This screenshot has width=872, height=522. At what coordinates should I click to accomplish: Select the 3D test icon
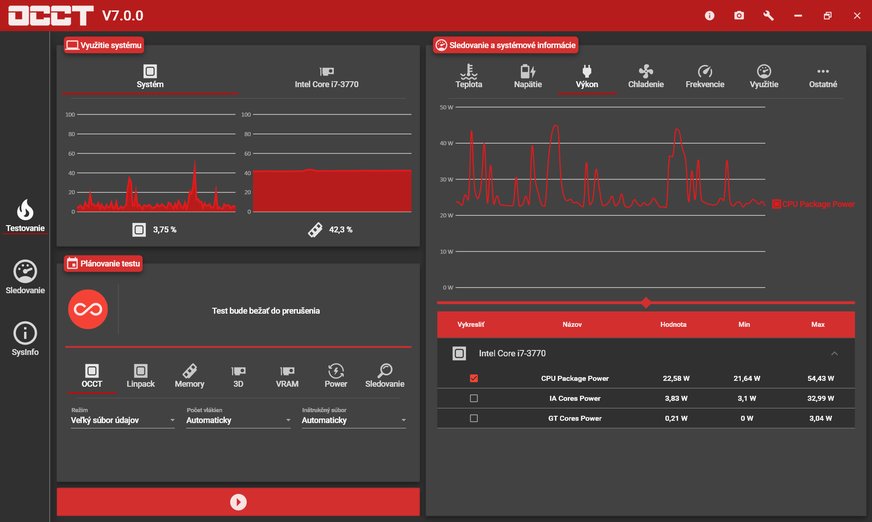238,375
